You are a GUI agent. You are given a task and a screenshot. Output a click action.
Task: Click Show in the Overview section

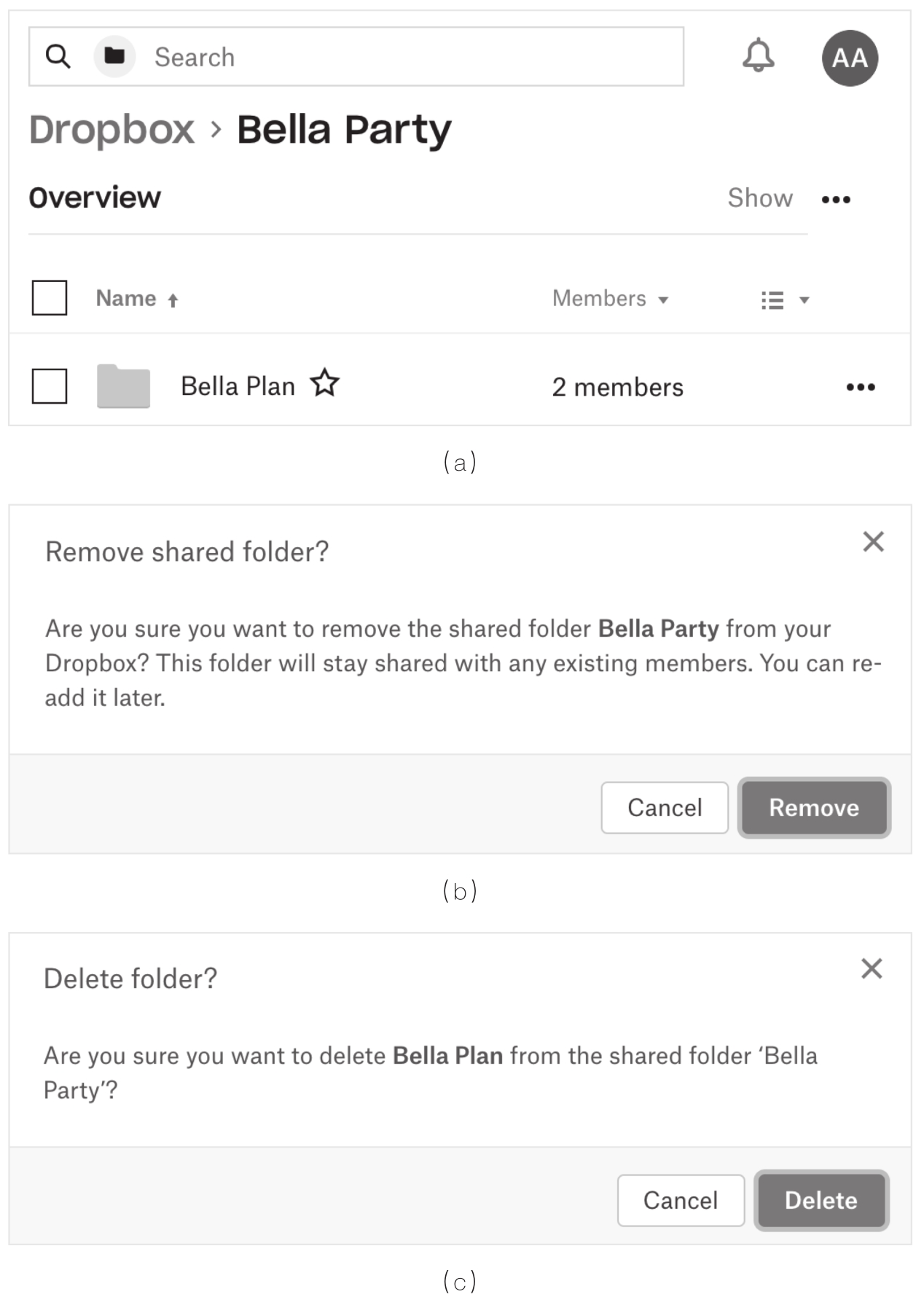[759, 198]
